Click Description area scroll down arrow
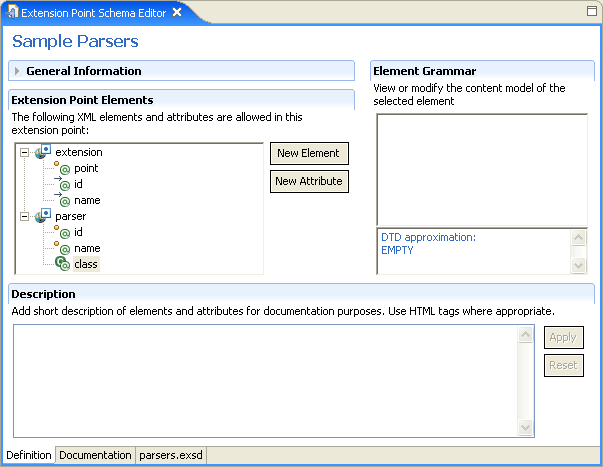Image resolution: width=603 pixels, height=467 pixels. pyautogui.click(x=525, y=427)
